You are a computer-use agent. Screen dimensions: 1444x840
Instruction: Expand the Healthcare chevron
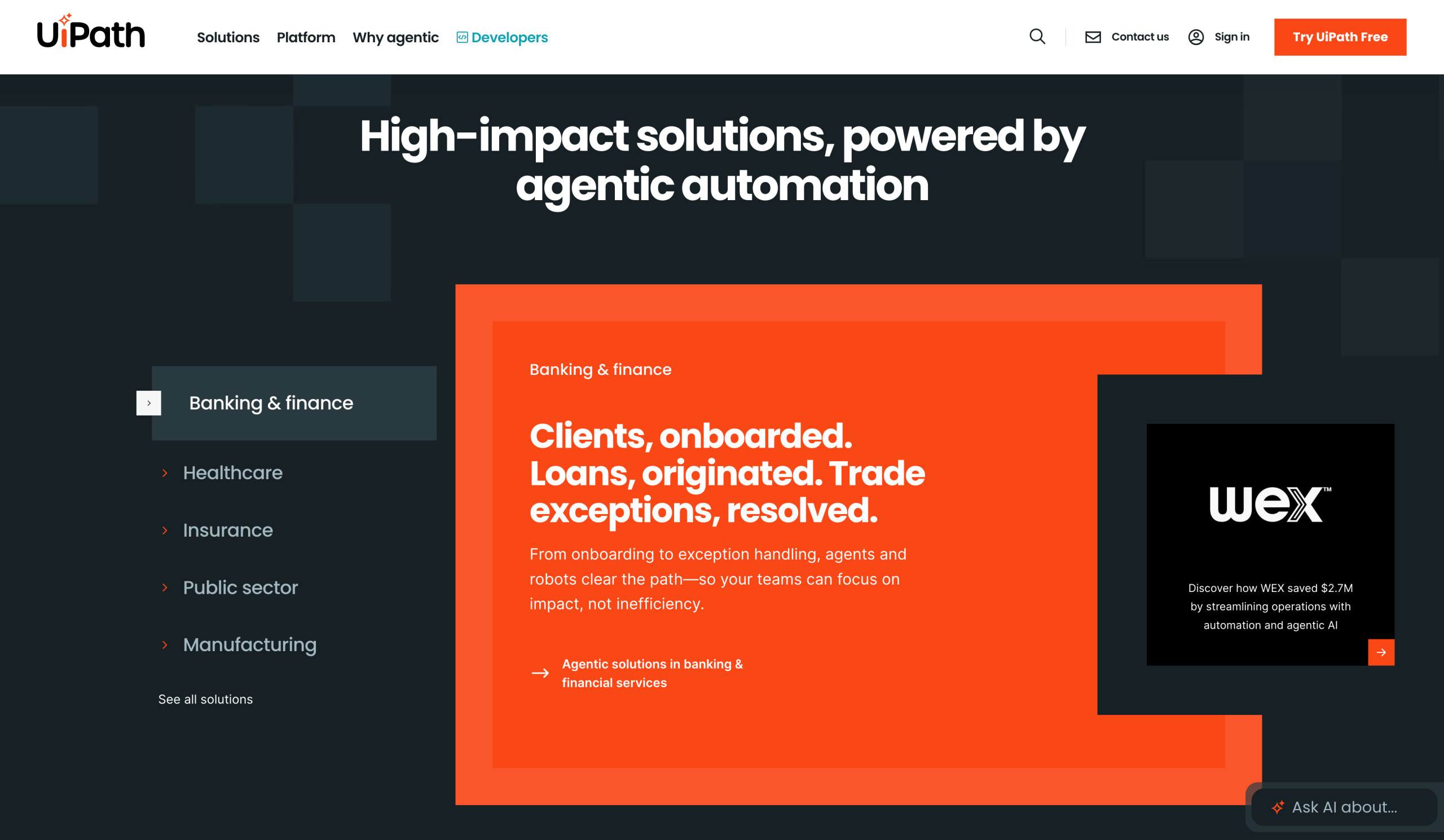tap(165, 473)
